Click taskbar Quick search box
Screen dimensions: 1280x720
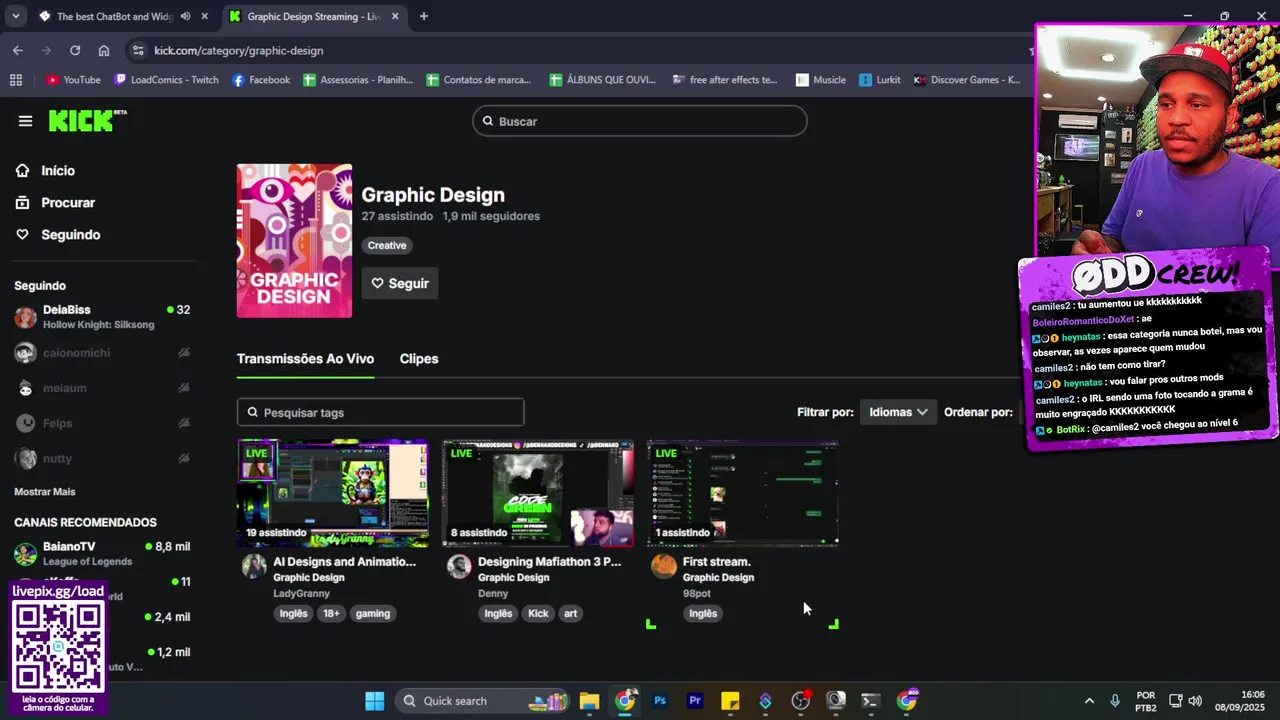[483, 701]
